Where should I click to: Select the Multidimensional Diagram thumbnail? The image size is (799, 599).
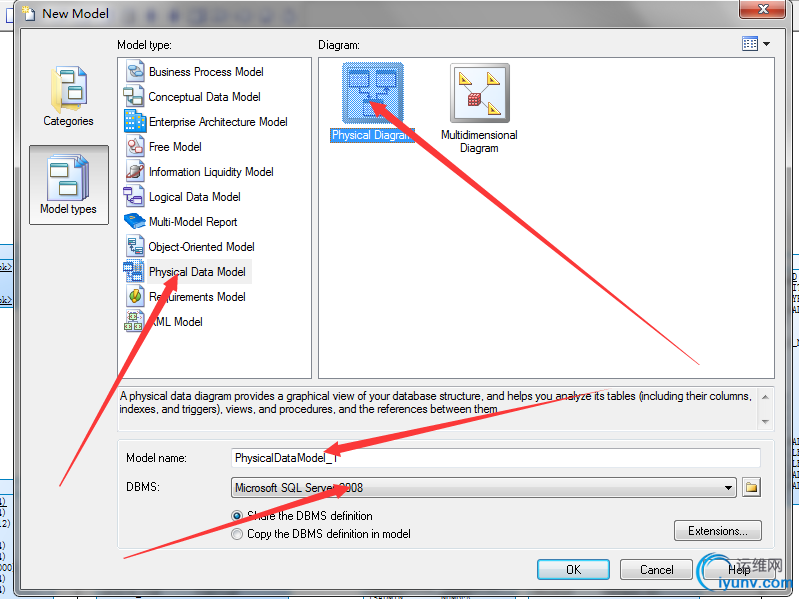coord(480,93)
